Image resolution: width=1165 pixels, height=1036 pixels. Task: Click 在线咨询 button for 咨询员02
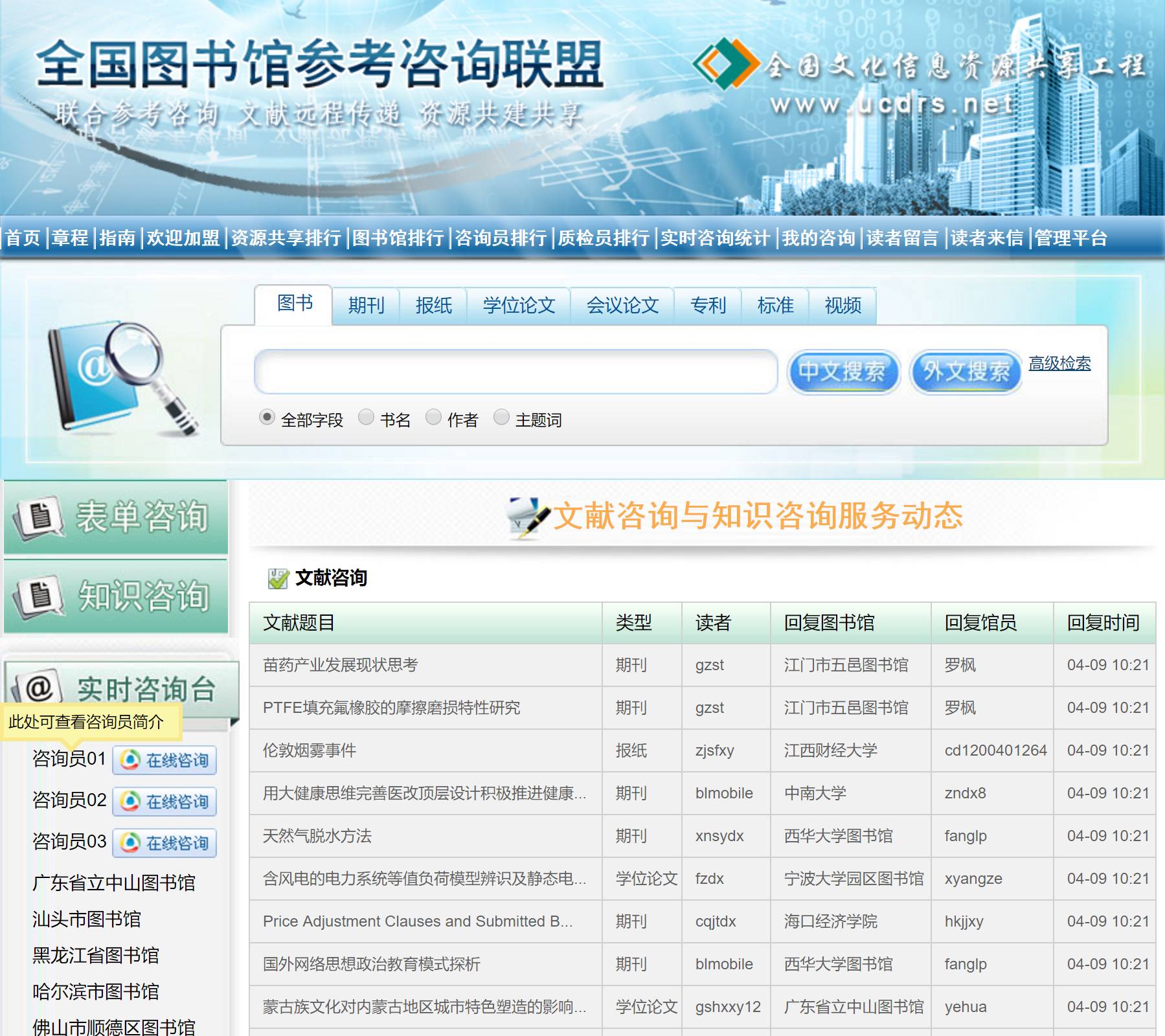pyautogui.click(x=164, y=801)
